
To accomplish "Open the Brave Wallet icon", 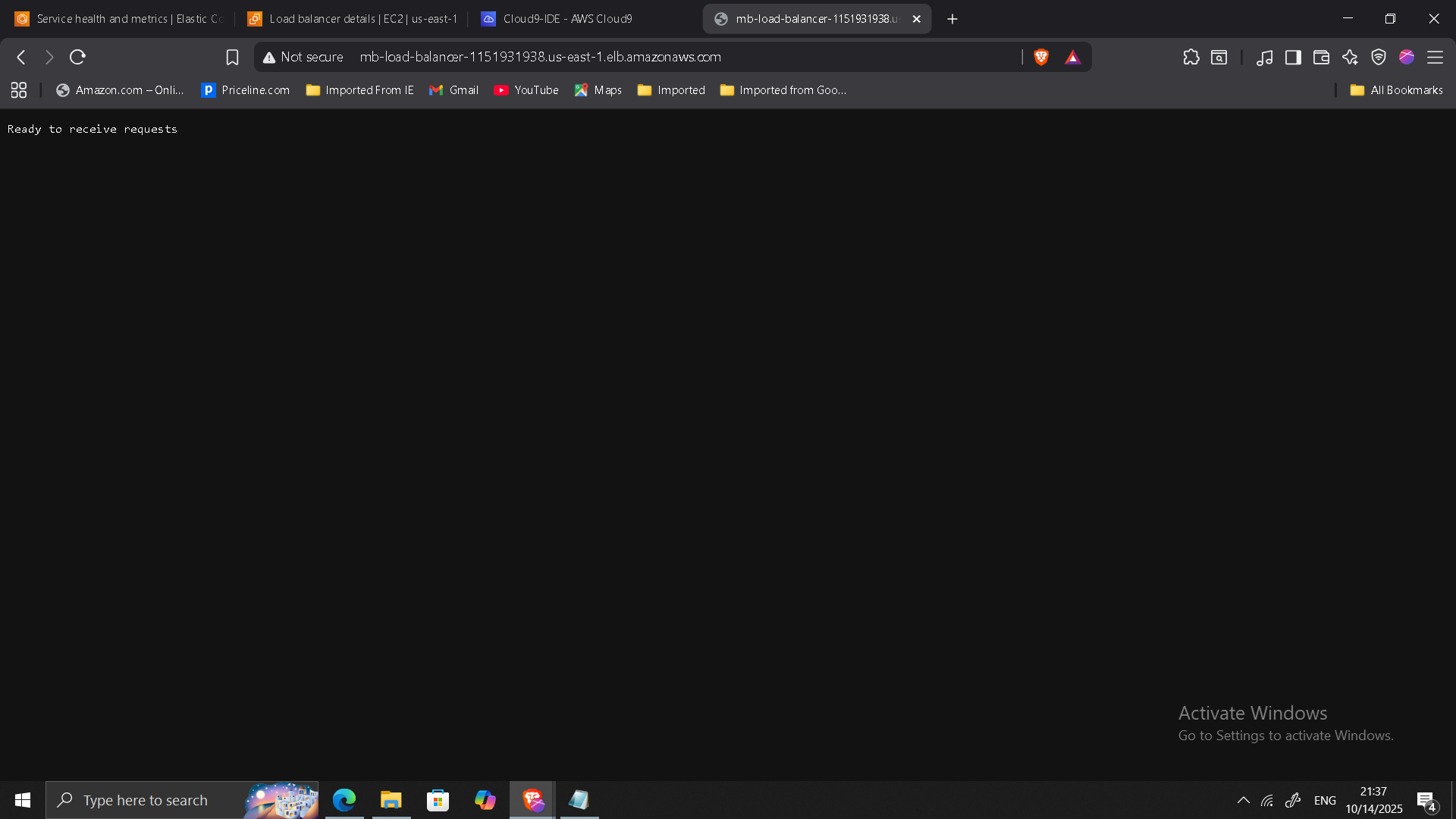I will (1321, 57).
